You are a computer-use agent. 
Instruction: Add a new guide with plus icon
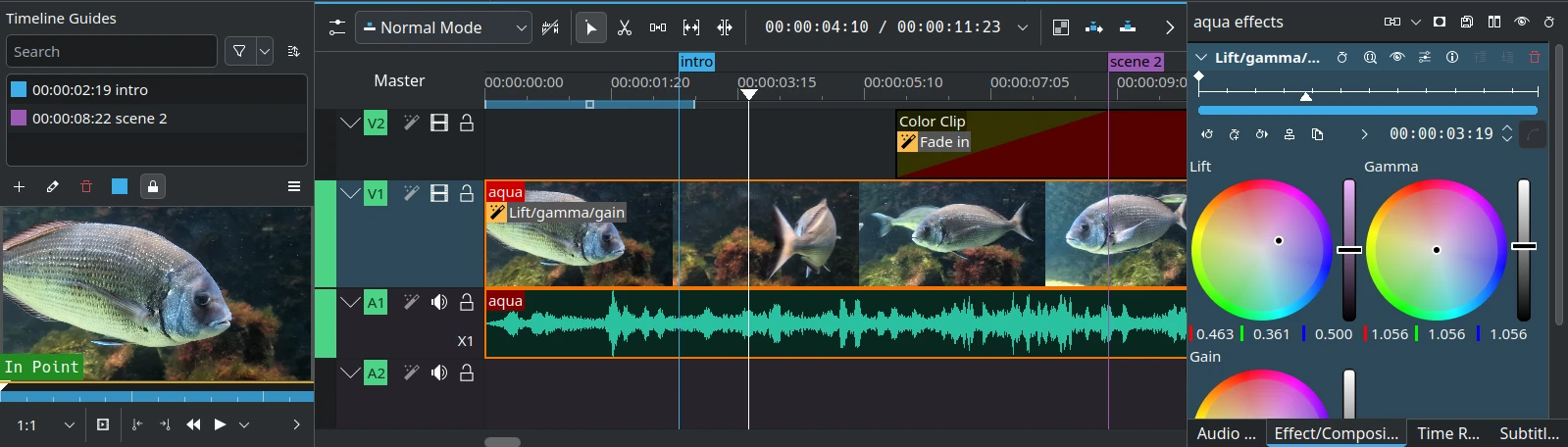19,186
